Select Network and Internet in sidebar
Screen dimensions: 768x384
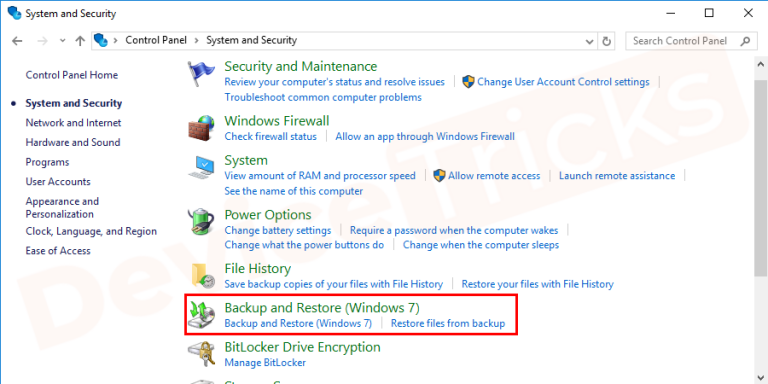click(73, 123)
